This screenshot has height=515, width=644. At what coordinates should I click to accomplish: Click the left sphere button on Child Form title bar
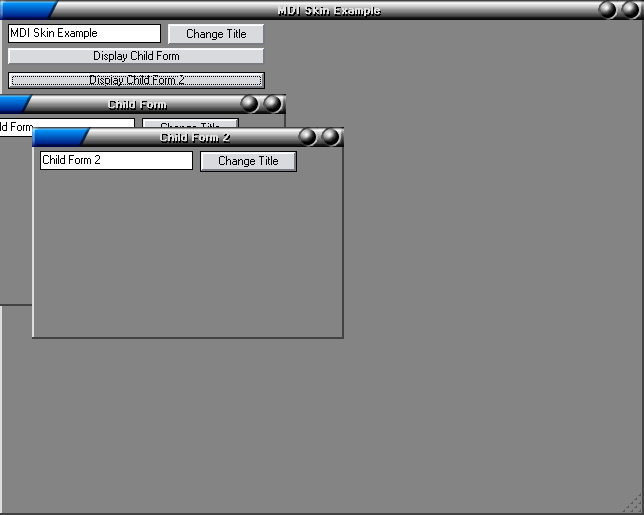click(250, 104)
